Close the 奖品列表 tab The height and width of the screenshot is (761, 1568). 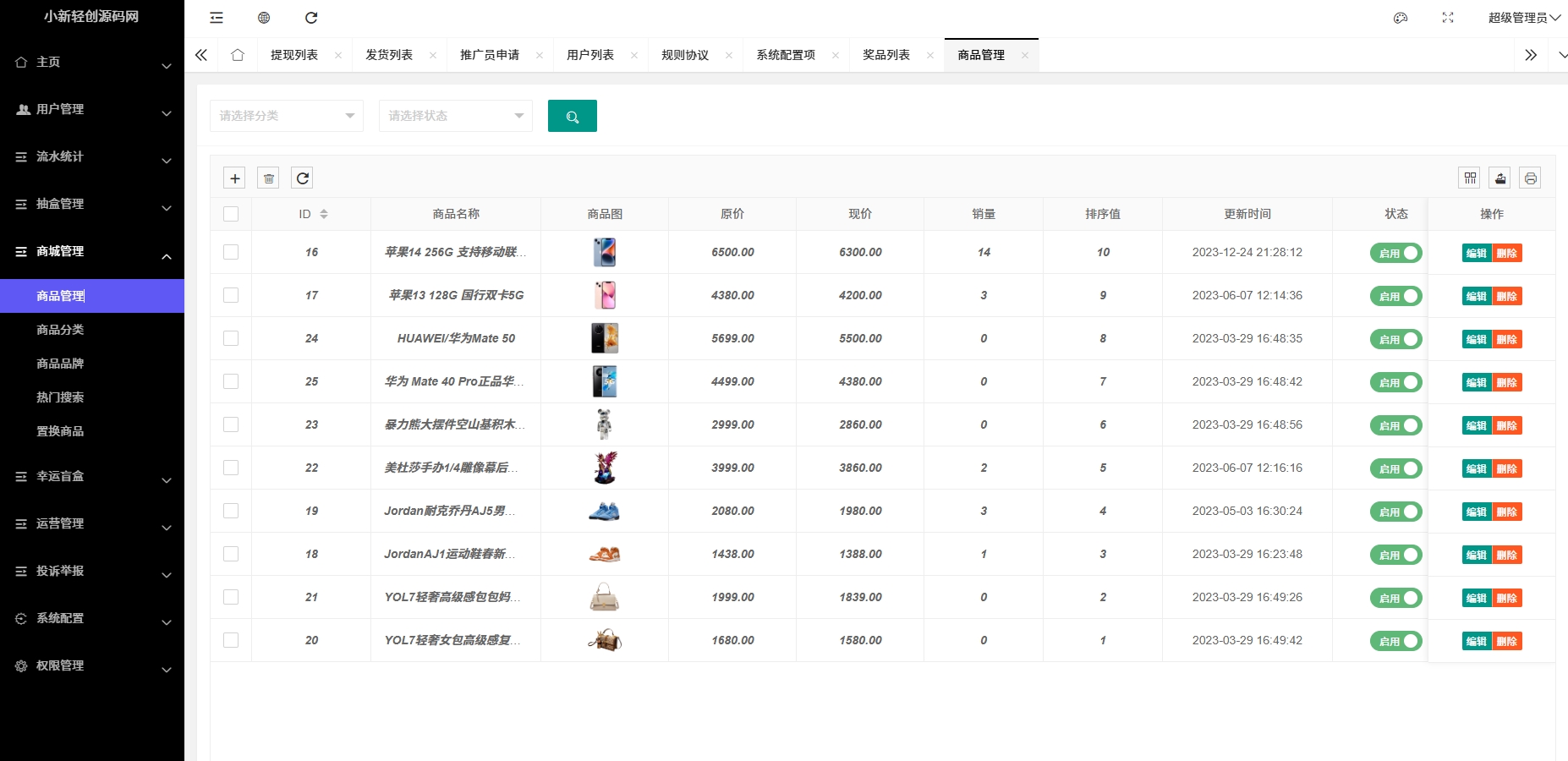930,55
